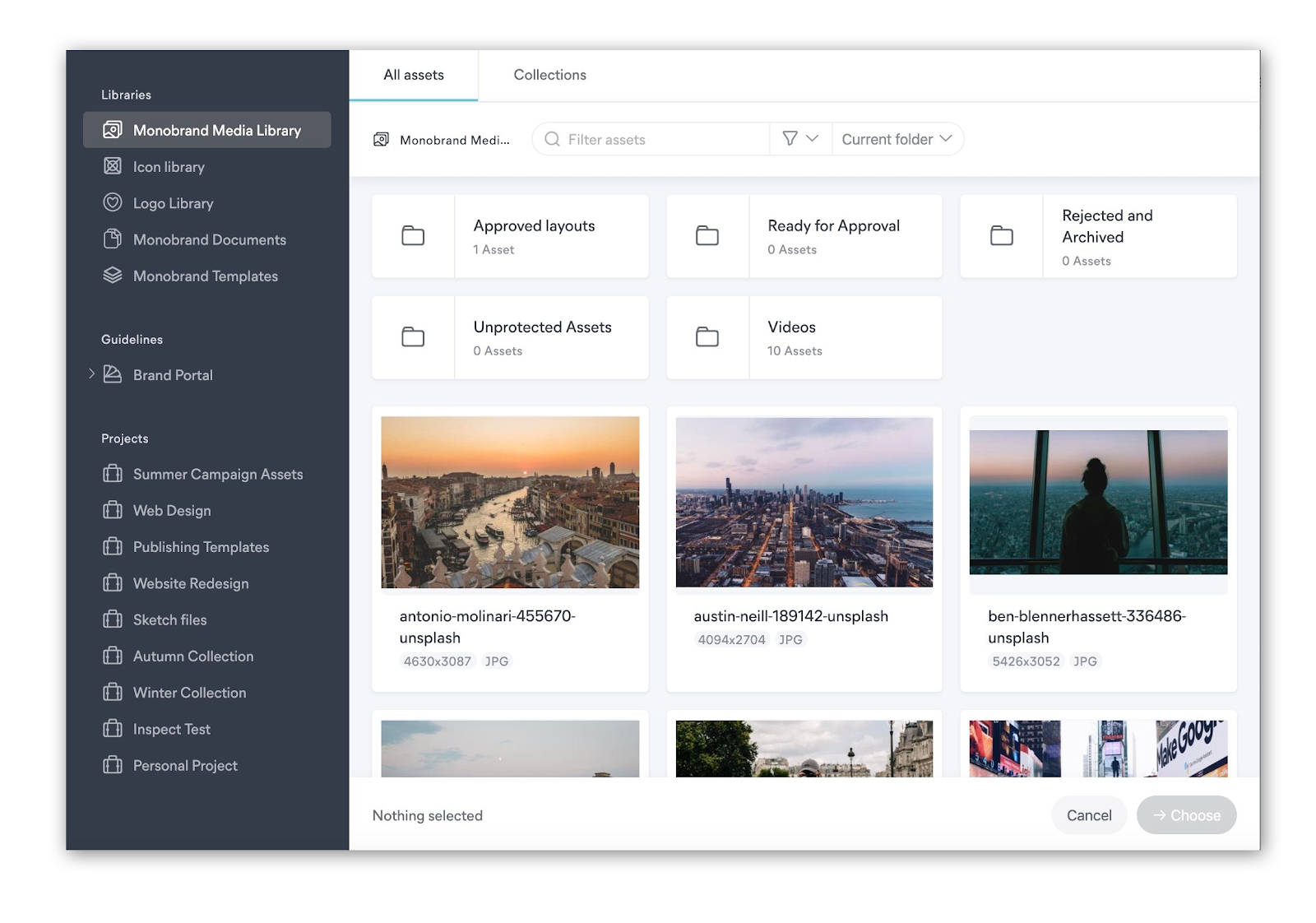The width and height of the screenshot is (1316, 923).
Task: Click the Inspect Test project icon
Action: click(113, 728)
